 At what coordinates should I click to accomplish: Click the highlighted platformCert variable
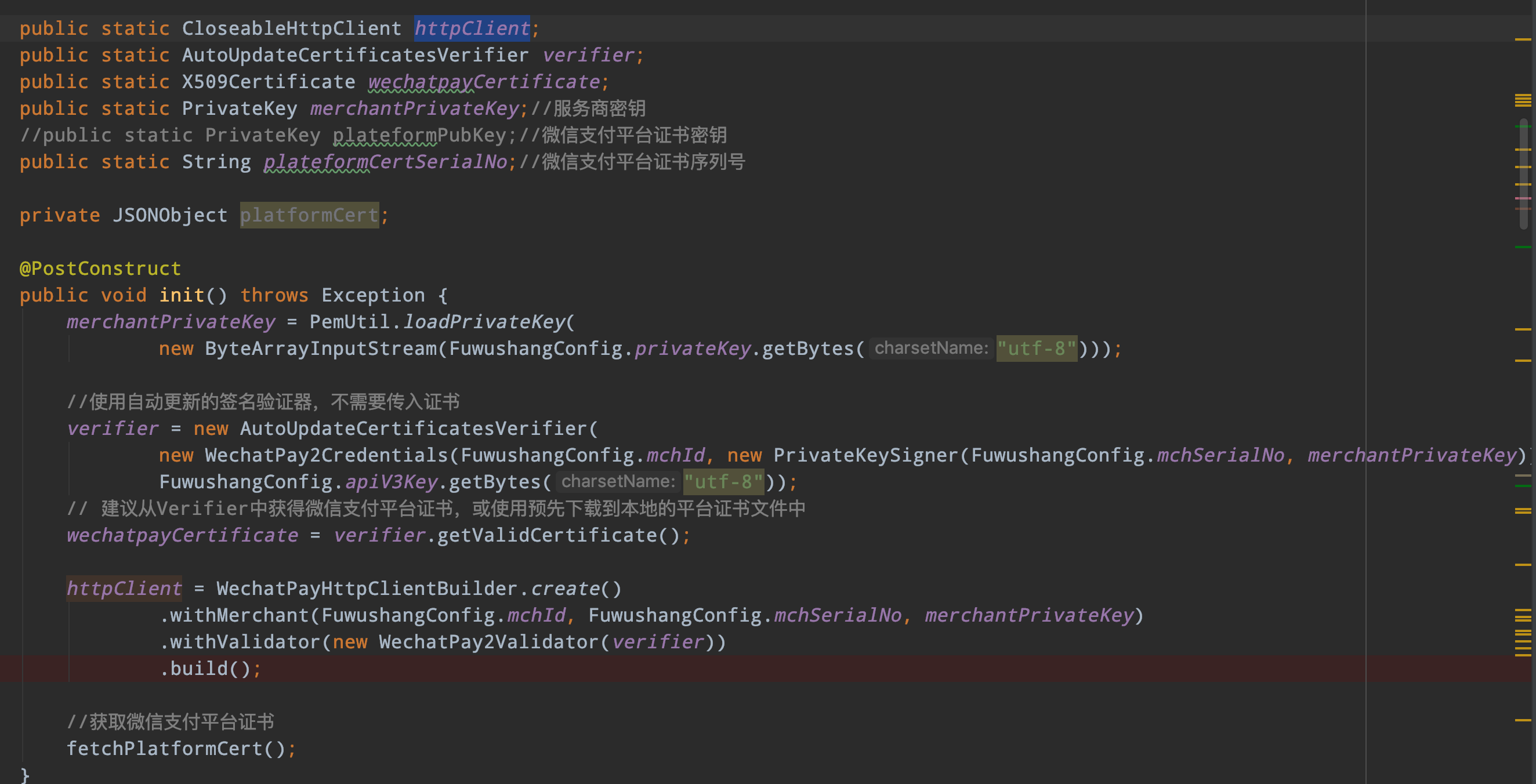point(309,215)
